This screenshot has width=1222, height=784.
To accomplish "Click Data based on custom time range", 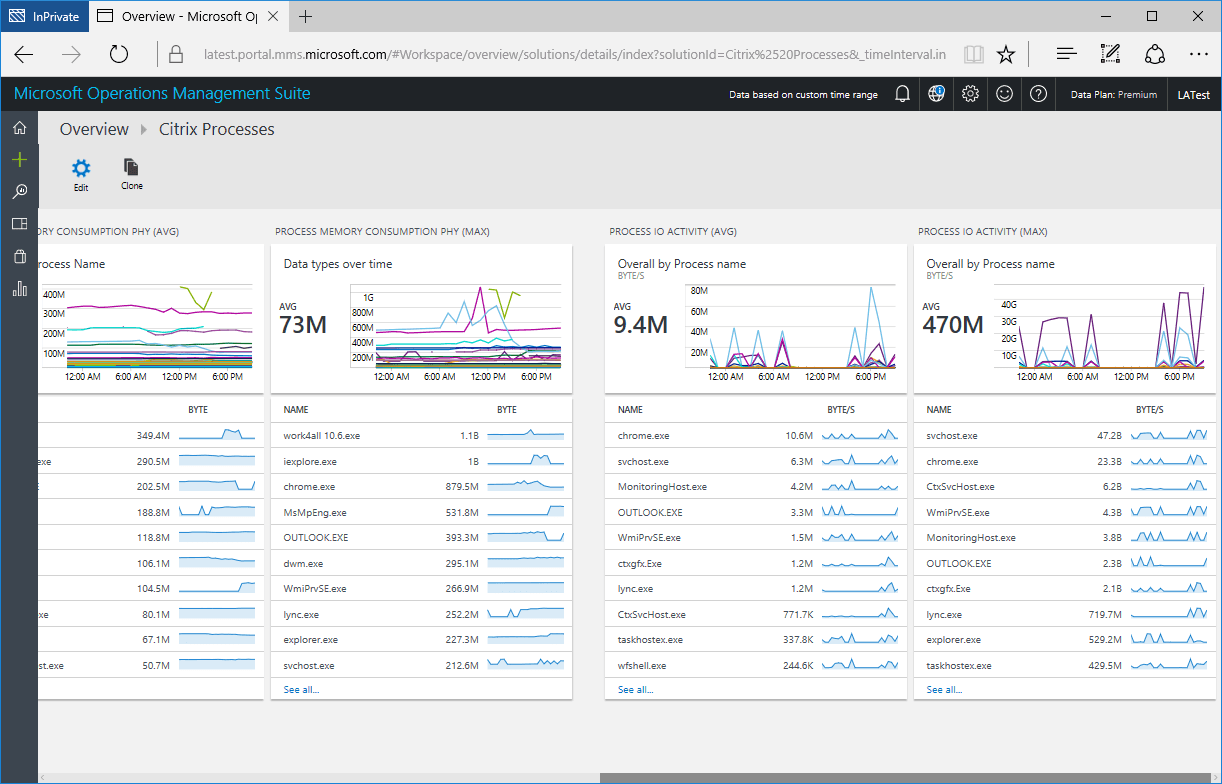I will [x=803, y=95].
